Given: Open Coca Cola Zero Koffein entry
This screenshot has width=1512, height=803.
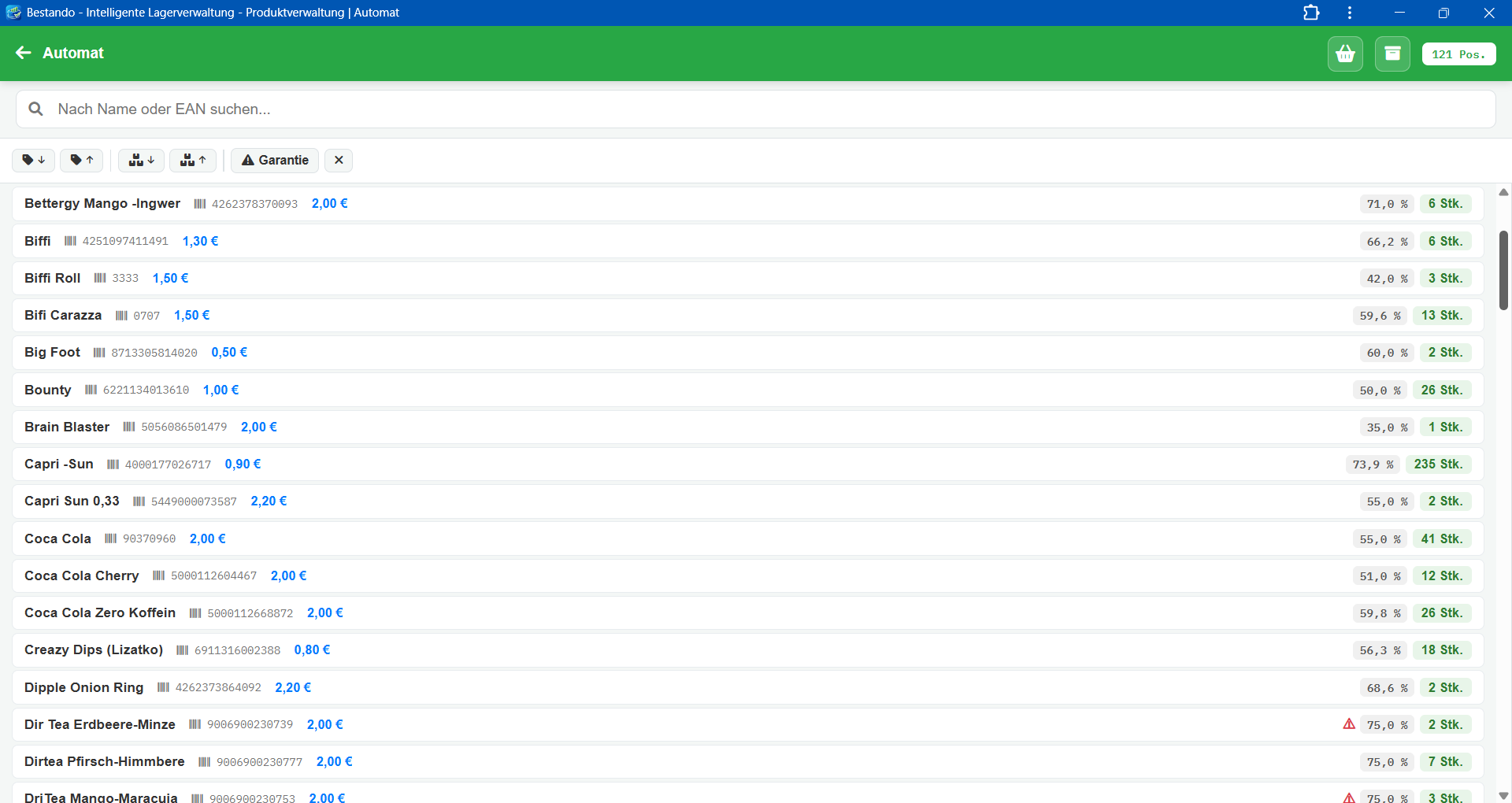Looking at the screenshot, I should point(748,612).
